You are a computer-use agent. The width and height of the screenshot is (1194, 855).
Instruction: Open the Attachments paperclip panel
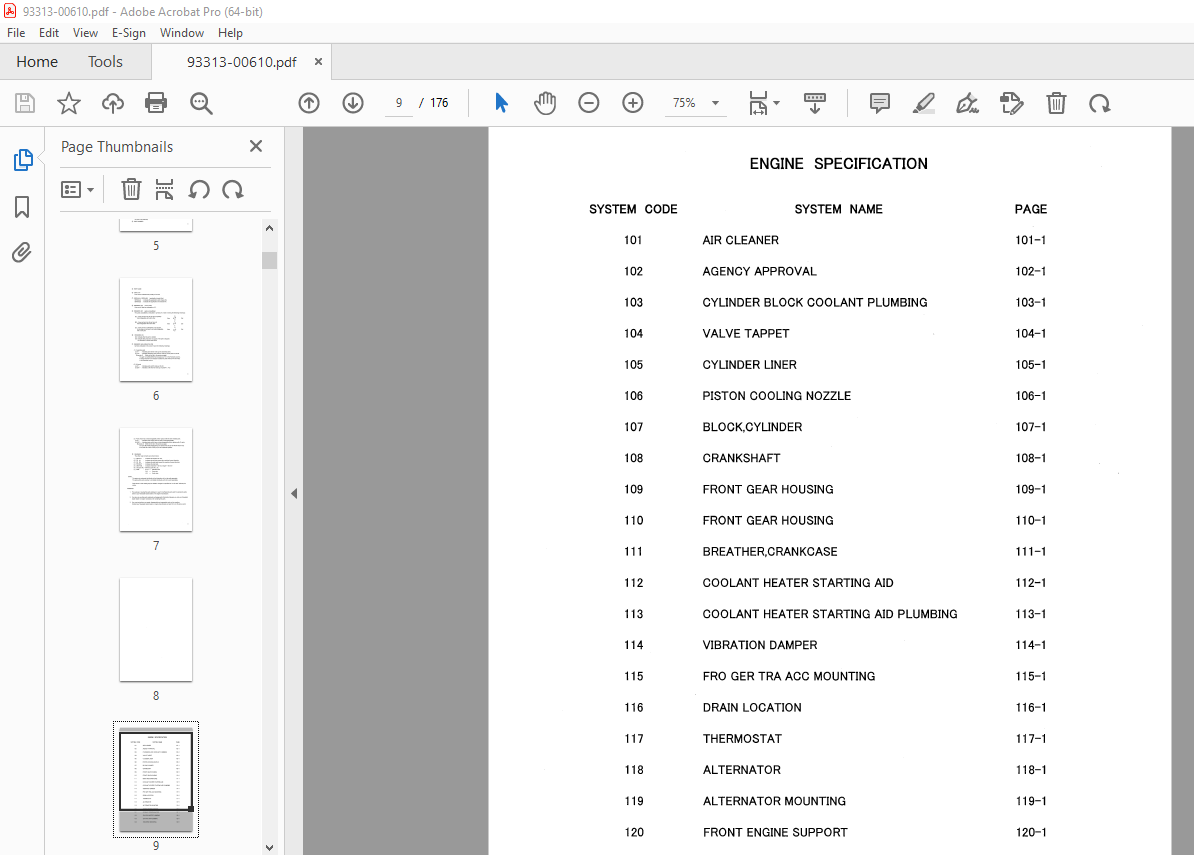click(22, 252)
